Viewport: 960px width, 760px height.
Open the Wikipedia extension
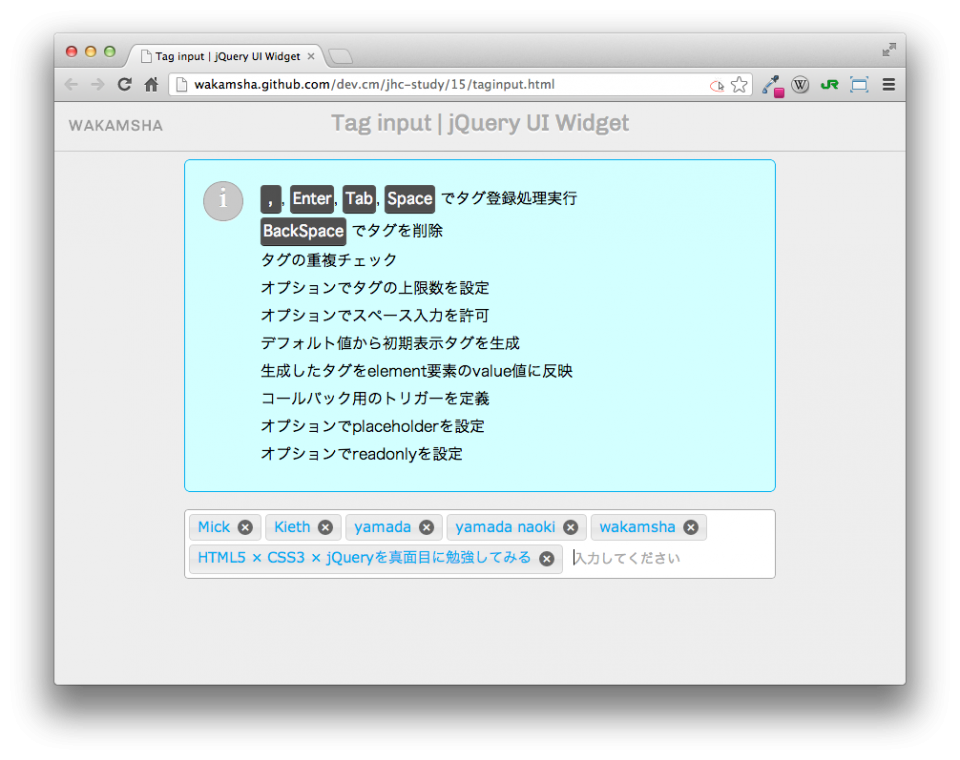point(800,85)
